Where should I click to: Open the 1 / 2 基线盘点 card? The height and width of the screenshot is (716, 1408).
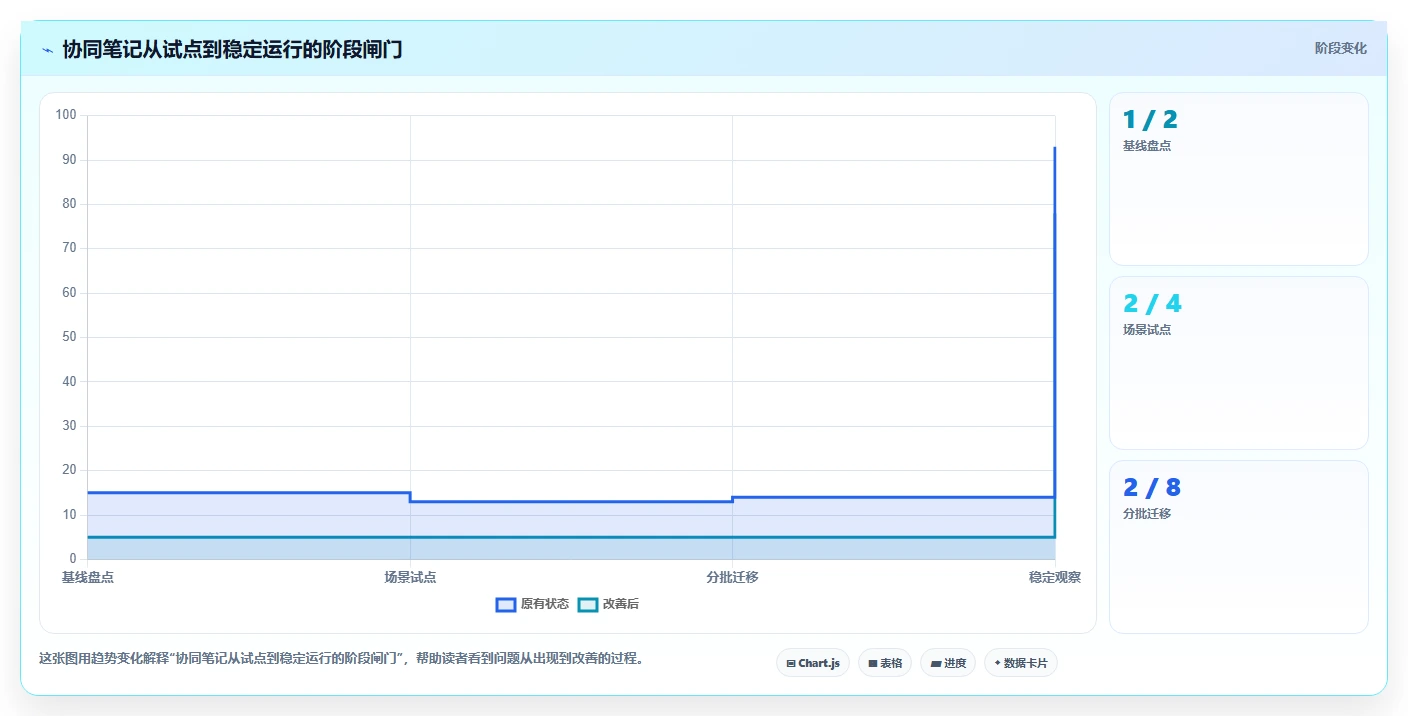(1239, 179)
